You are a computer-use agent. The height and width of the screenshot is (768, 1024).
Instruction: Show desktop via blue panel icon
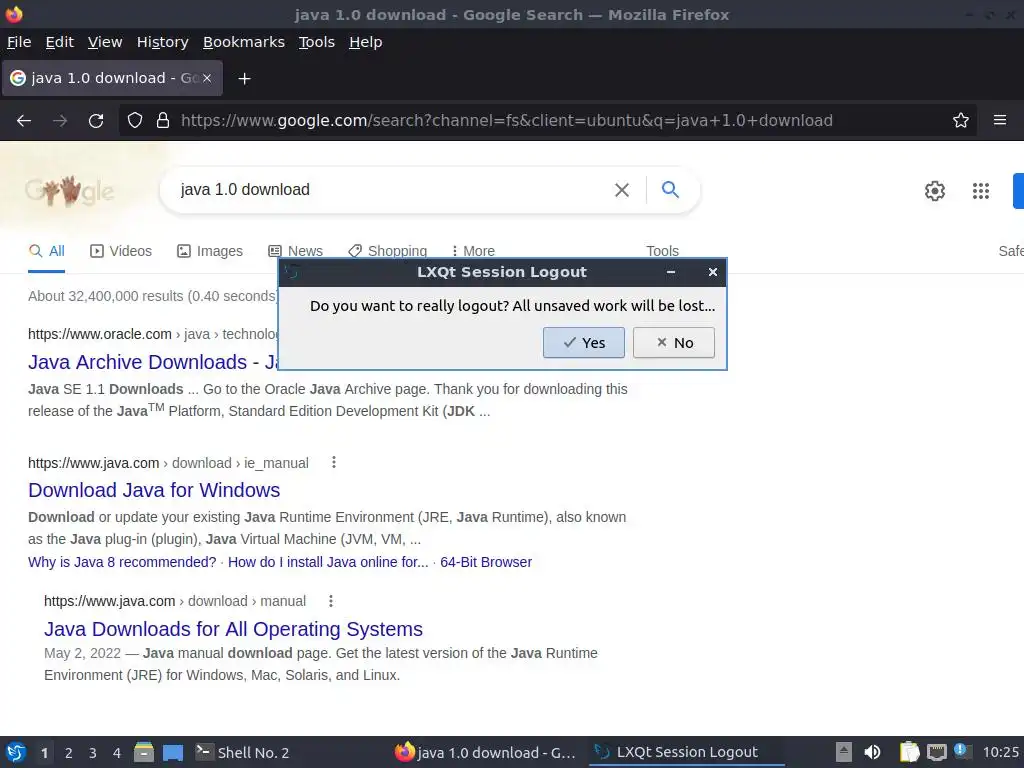click(173, 752)
